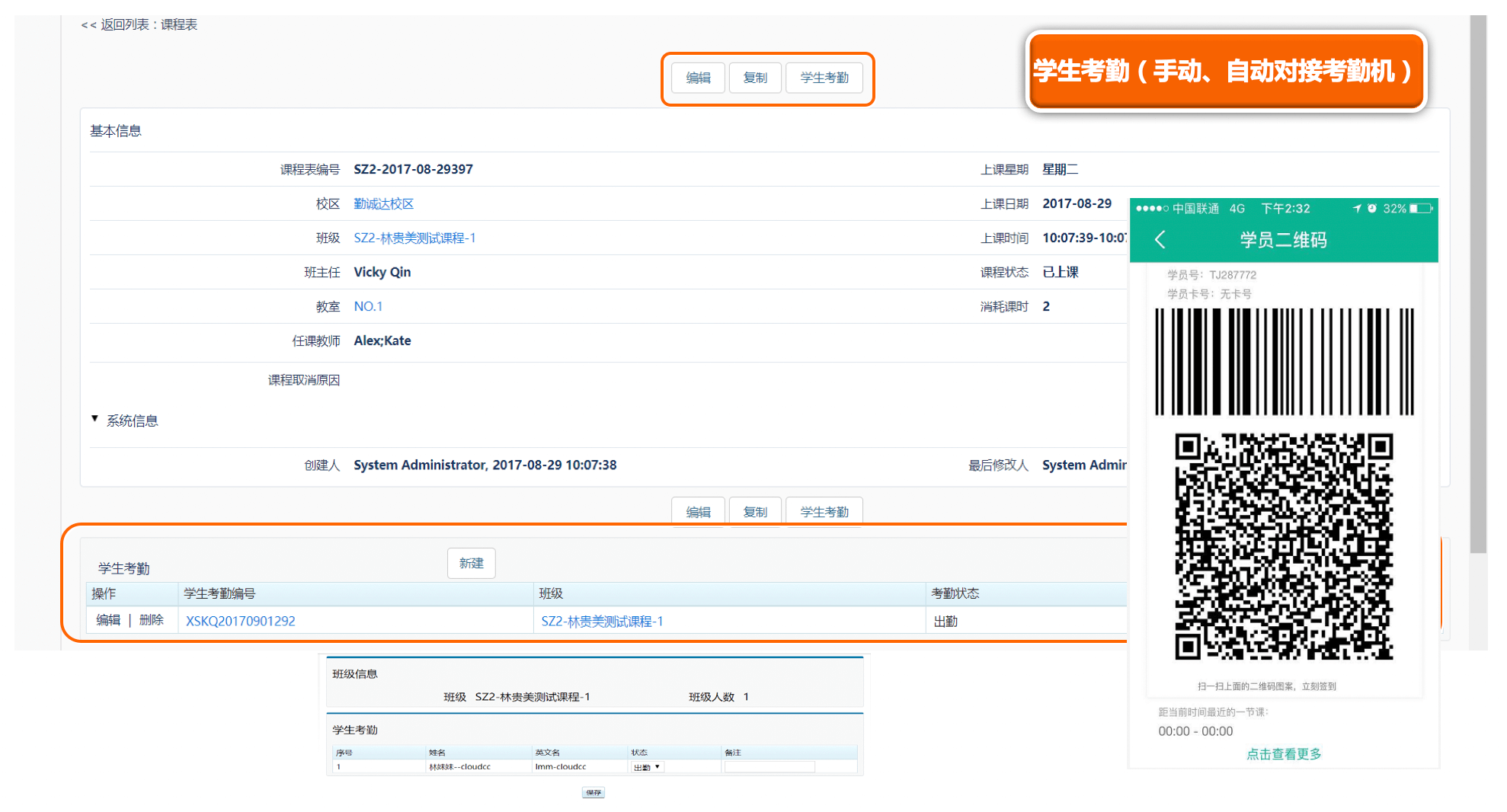This screenshot has height=812, width=1507.
Task: Click 新建 to add student attendance
Action: pos(472,564)
